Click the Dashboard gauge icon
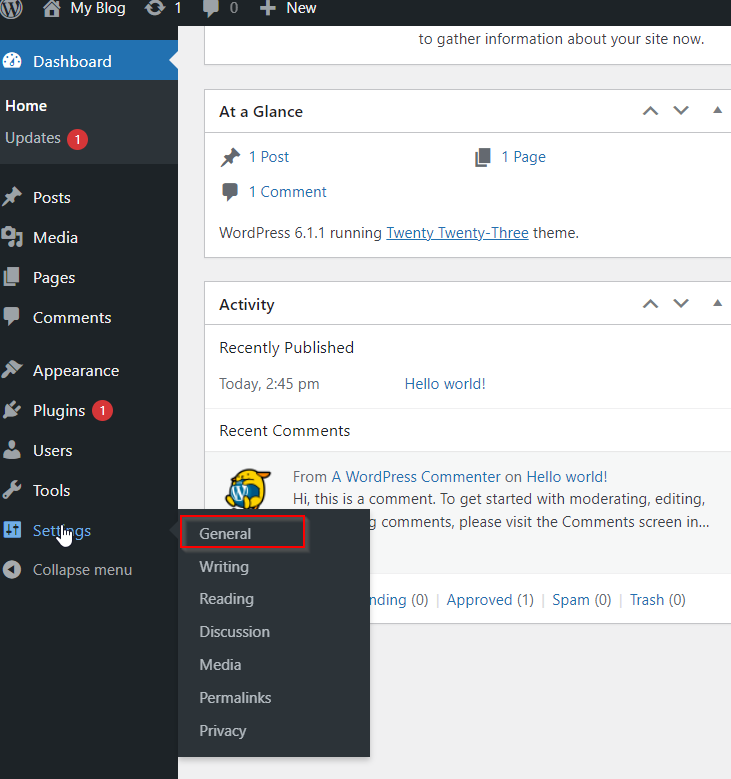This screenshot has width=731, height=779. pyautogui.click(x=12, y=61)
